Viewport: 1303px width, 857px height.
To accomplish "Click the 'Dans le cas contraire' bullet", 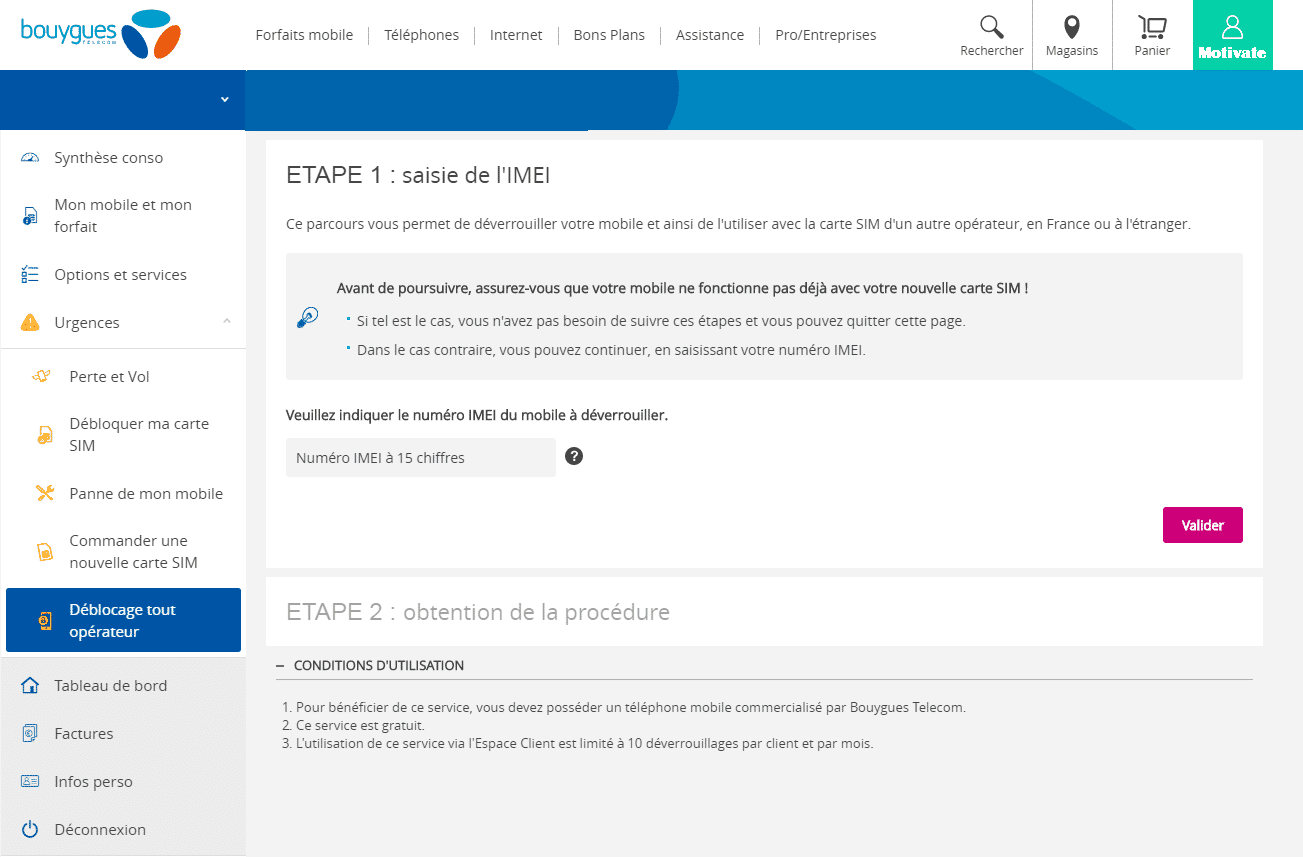I will point(611,350).
